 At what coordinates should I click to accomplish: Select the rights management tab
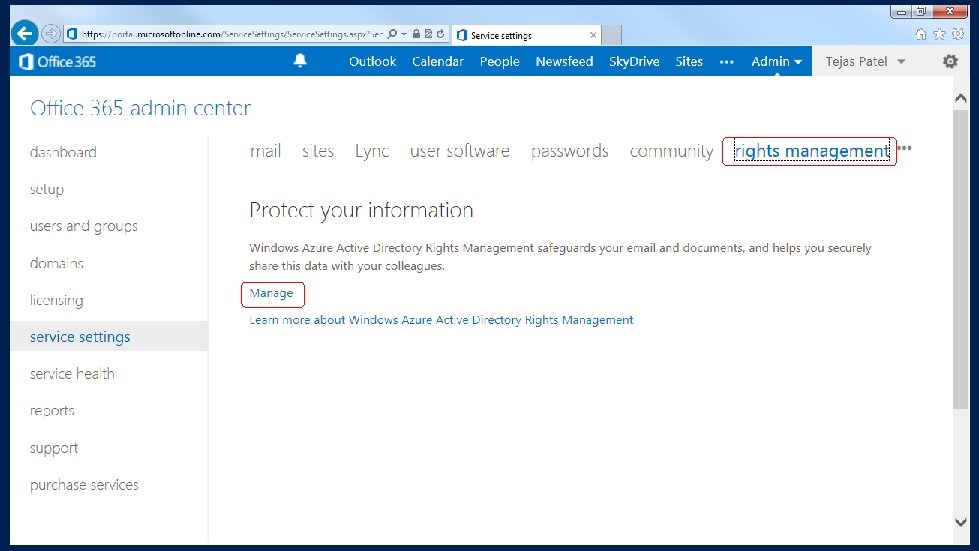pos(812,151)
